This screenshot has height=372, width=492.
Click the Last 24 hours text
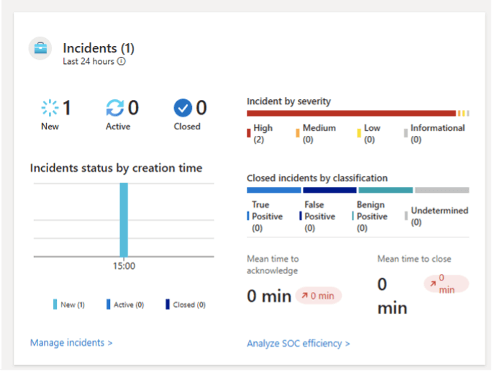[x=88, y=61]
